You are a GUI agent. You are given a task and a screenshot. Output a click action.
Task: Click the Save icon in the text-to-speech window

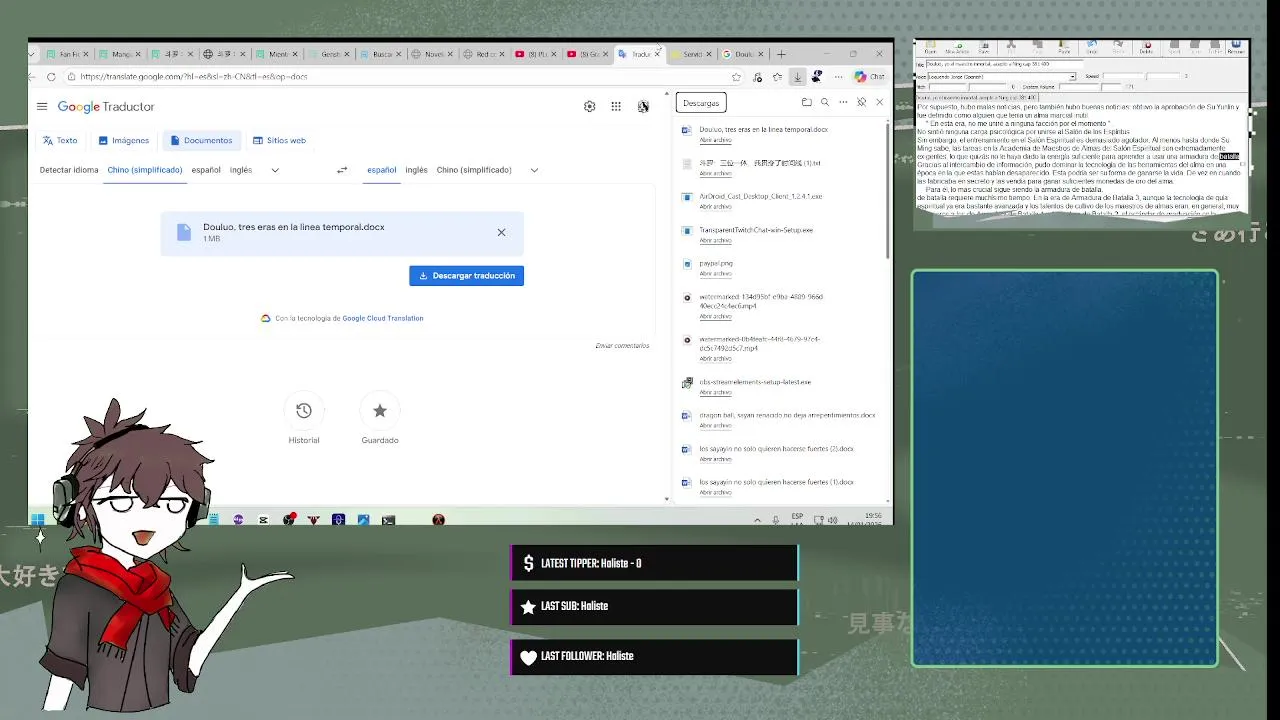pyautogui.click(x=984, y=47)
